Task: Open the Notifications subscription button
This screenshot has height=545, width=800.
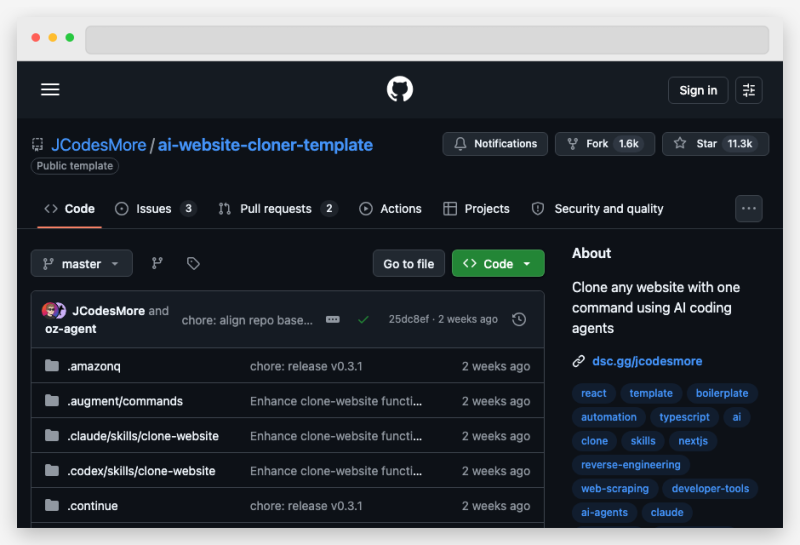Action: (495, 144)
